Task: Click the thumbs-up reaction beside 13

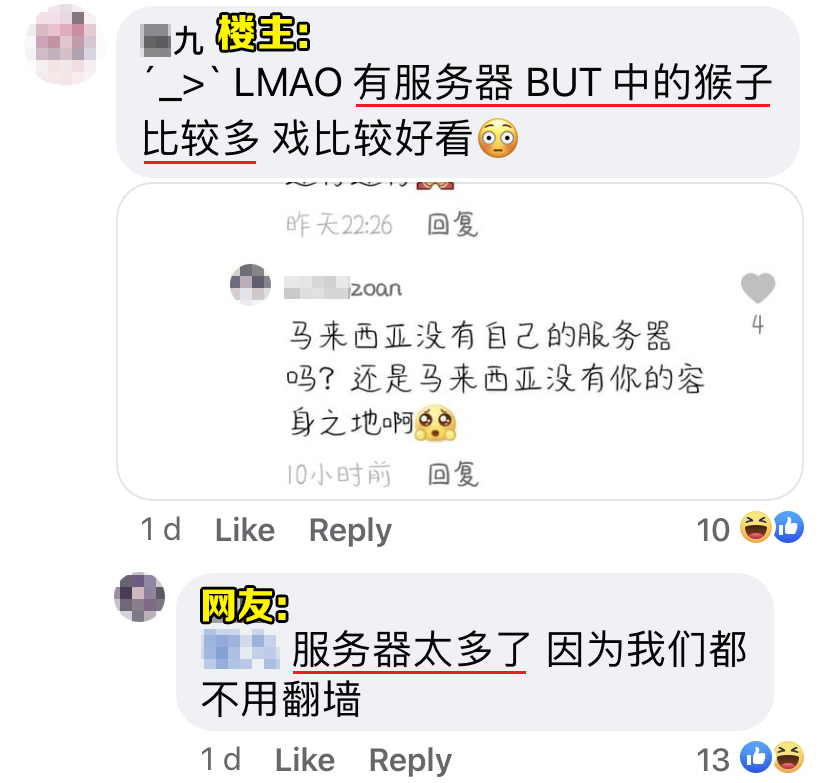Action: point(756,757)
